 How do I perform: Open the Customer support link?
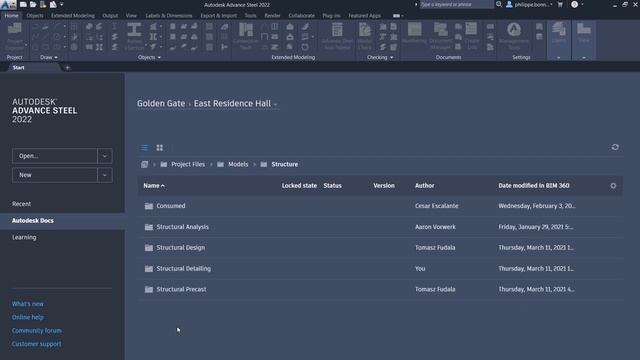[36, 344]
